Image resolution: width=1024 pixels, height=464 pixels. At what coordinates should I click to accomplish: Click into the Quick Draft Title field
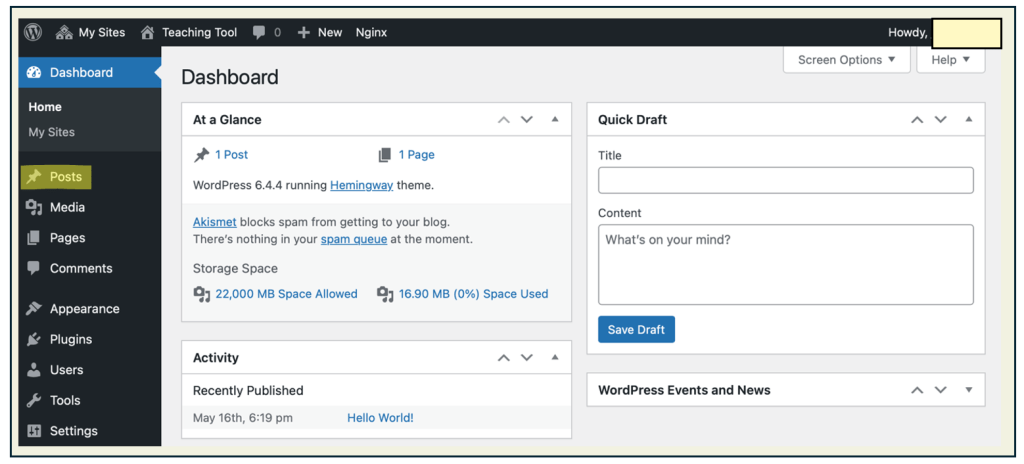785,181
